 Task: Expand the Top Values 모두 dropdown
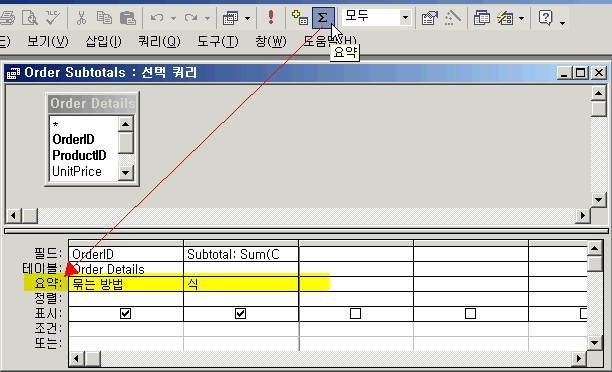405,18
